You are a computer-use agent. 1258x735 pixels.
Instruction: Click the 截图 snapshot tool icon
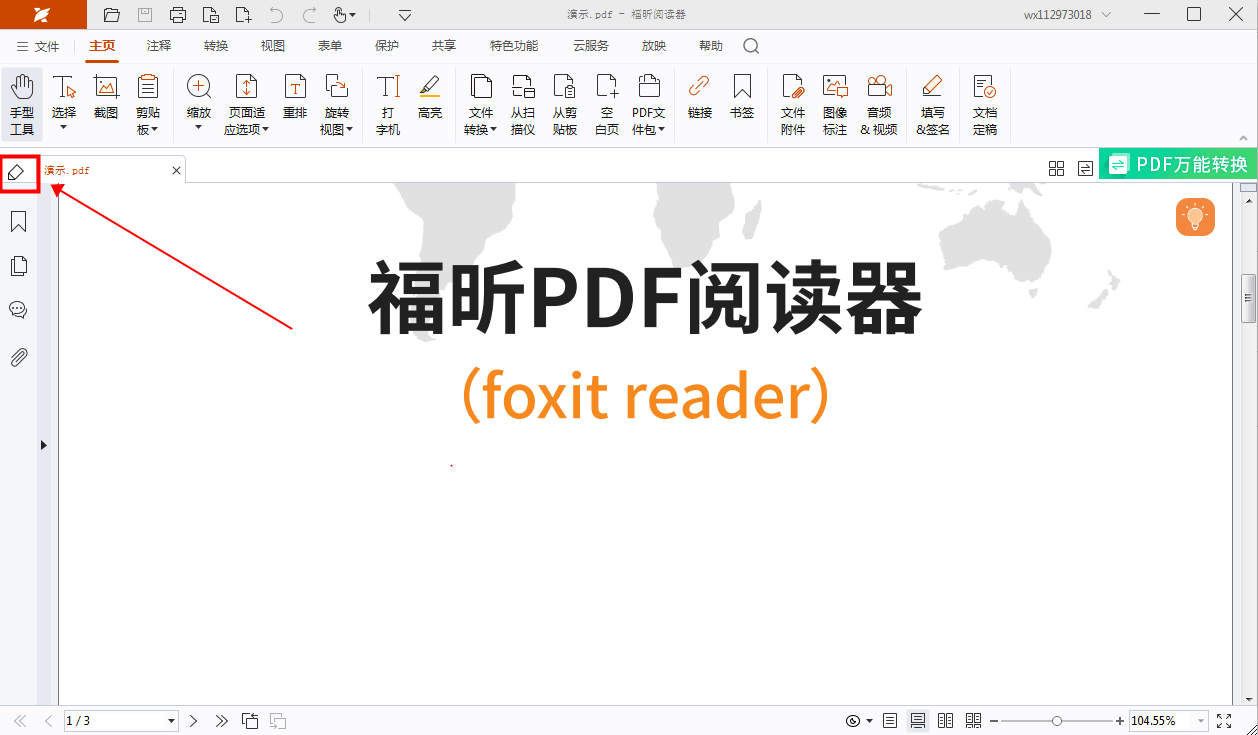[106, 98]
